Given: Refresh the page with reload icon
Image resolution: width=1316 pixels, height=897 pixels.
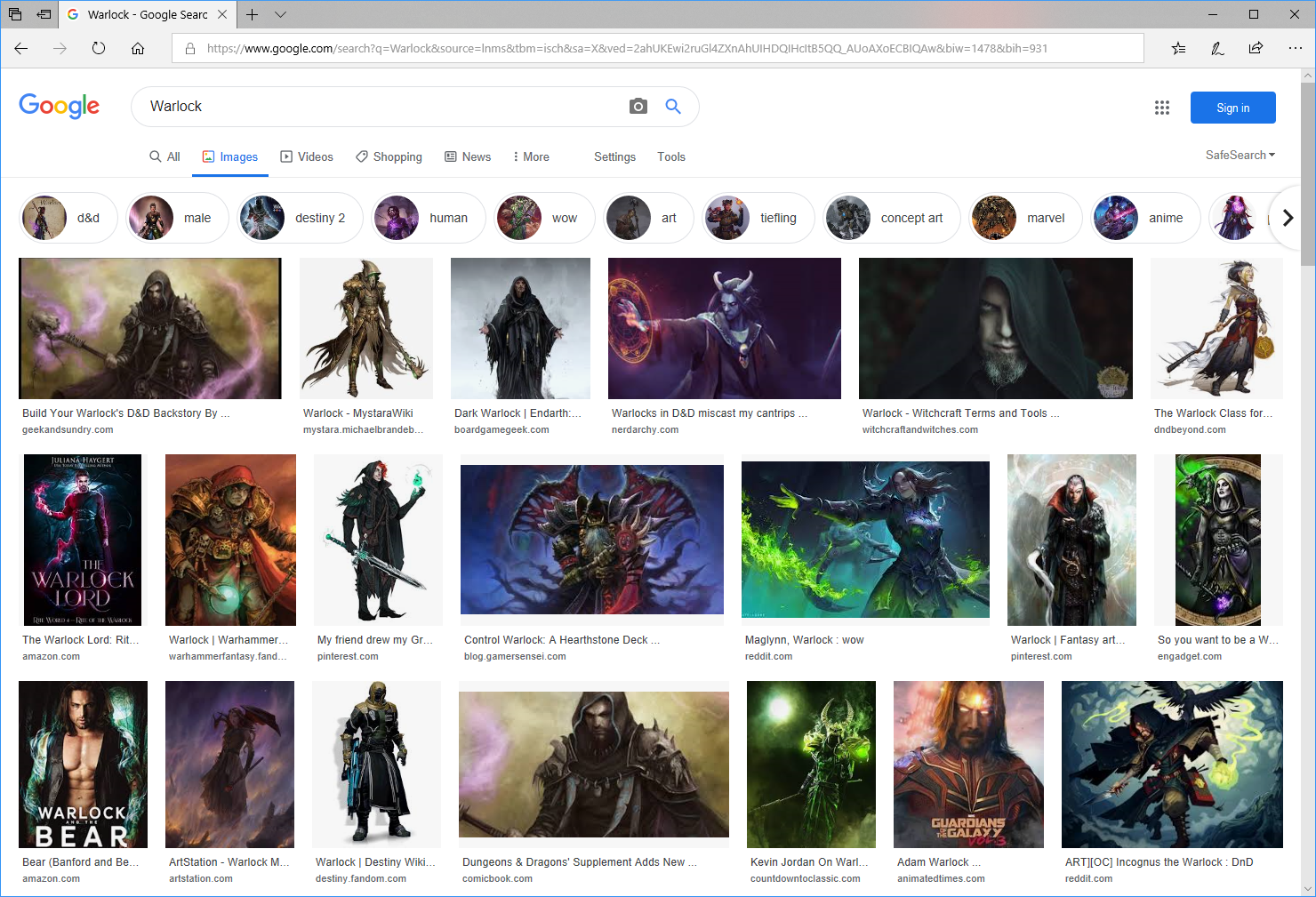Looking at the screenshot, I should [99, 49].
